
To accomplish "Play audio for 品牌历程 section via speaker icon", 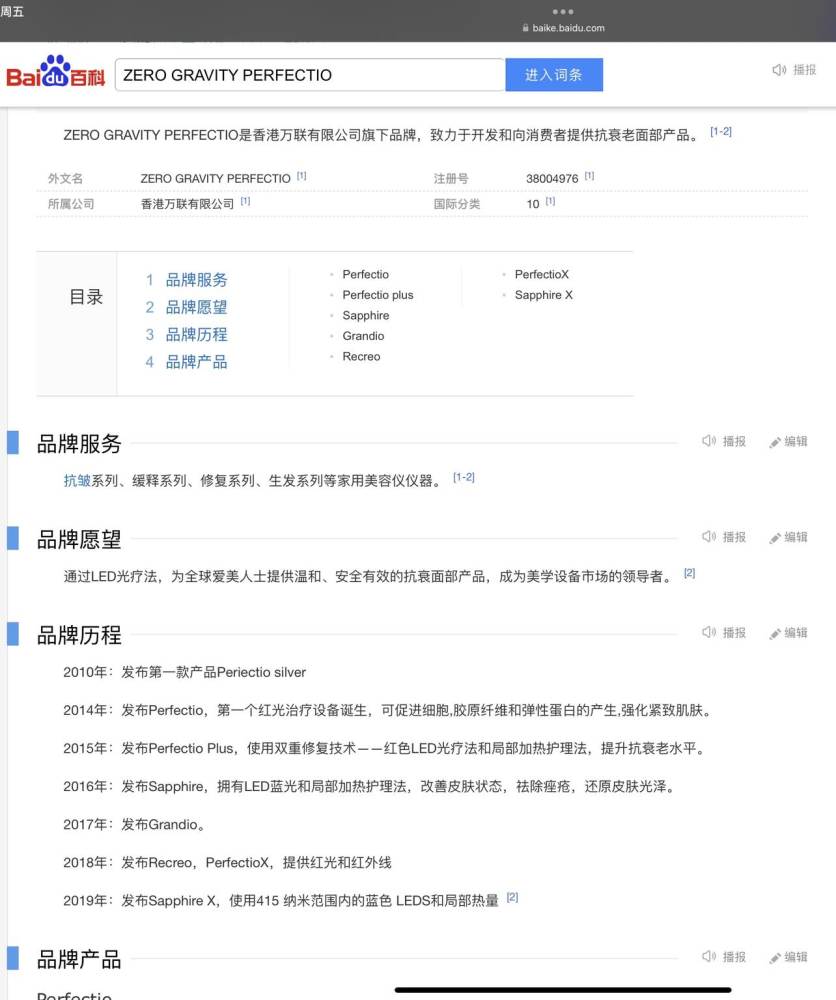I will 708,632.
